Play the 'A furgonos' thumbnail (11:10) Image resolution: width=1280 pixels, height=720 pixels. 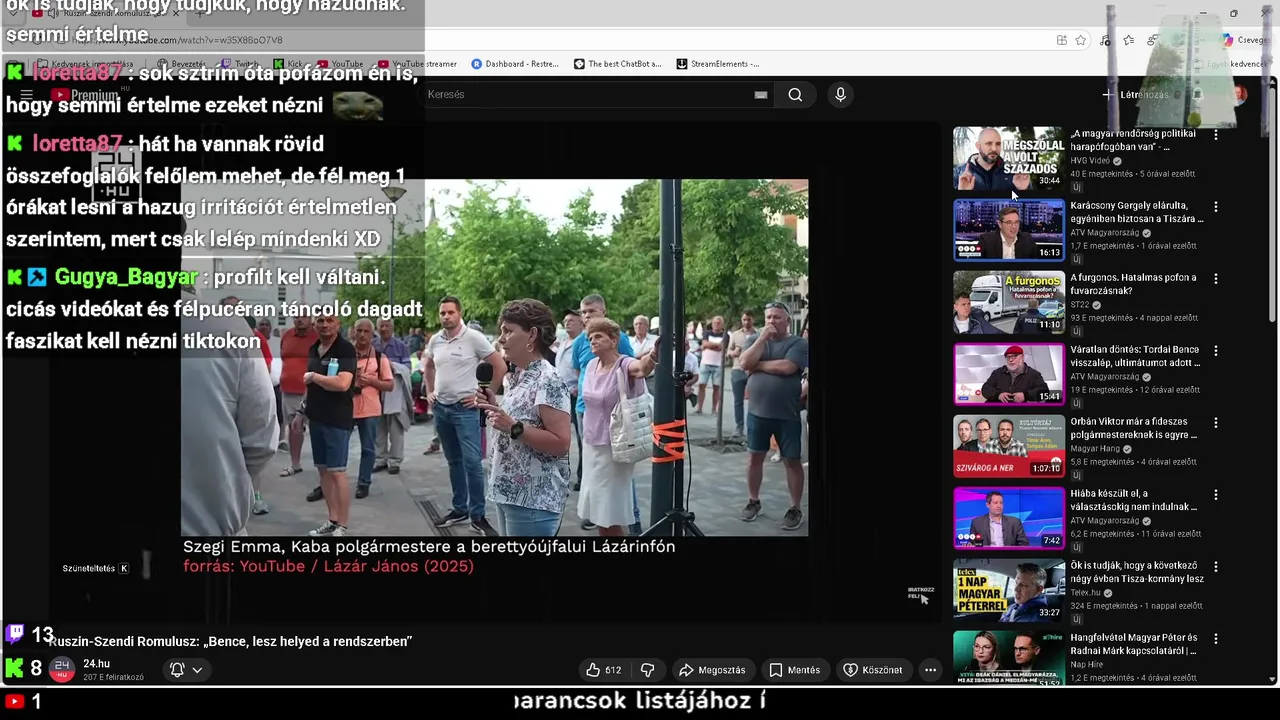tap(1008, 302)
